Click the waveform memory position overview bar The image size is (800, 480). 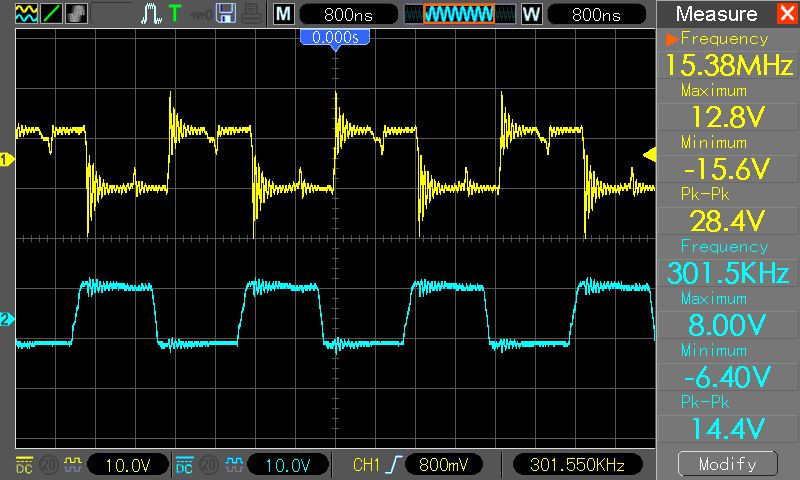(460, 14)
